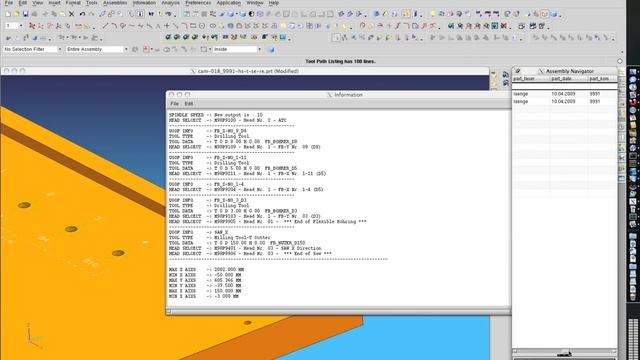
Task: Open the Information menu
Action: tap(144, 3)
